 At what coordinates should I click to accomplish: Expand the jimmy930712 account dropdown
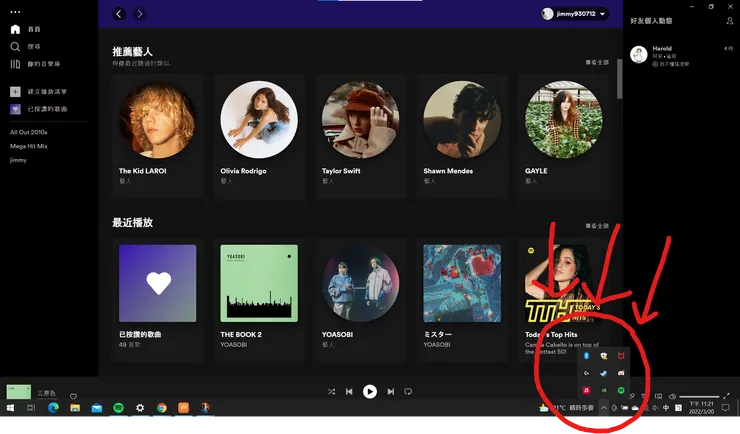coord(574,14)
